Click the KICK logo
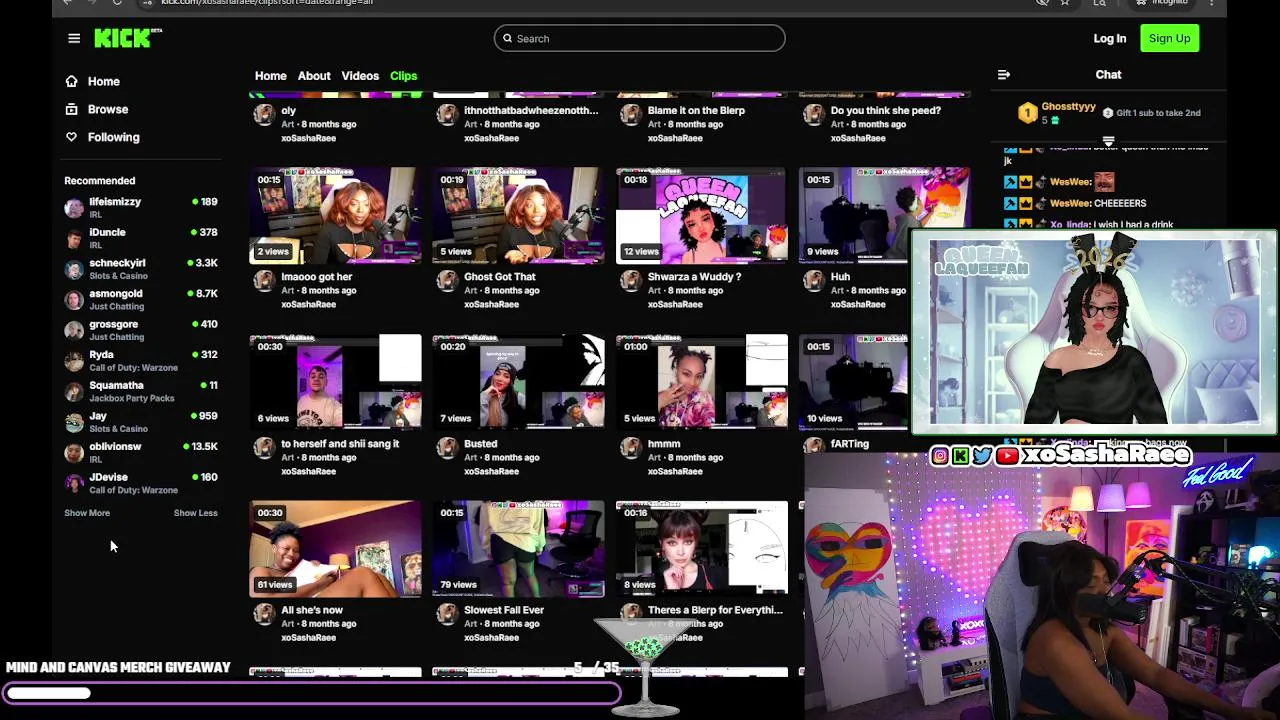This screenshot has height=720, width=1280. pyautogui.click(x=127, y=38)
